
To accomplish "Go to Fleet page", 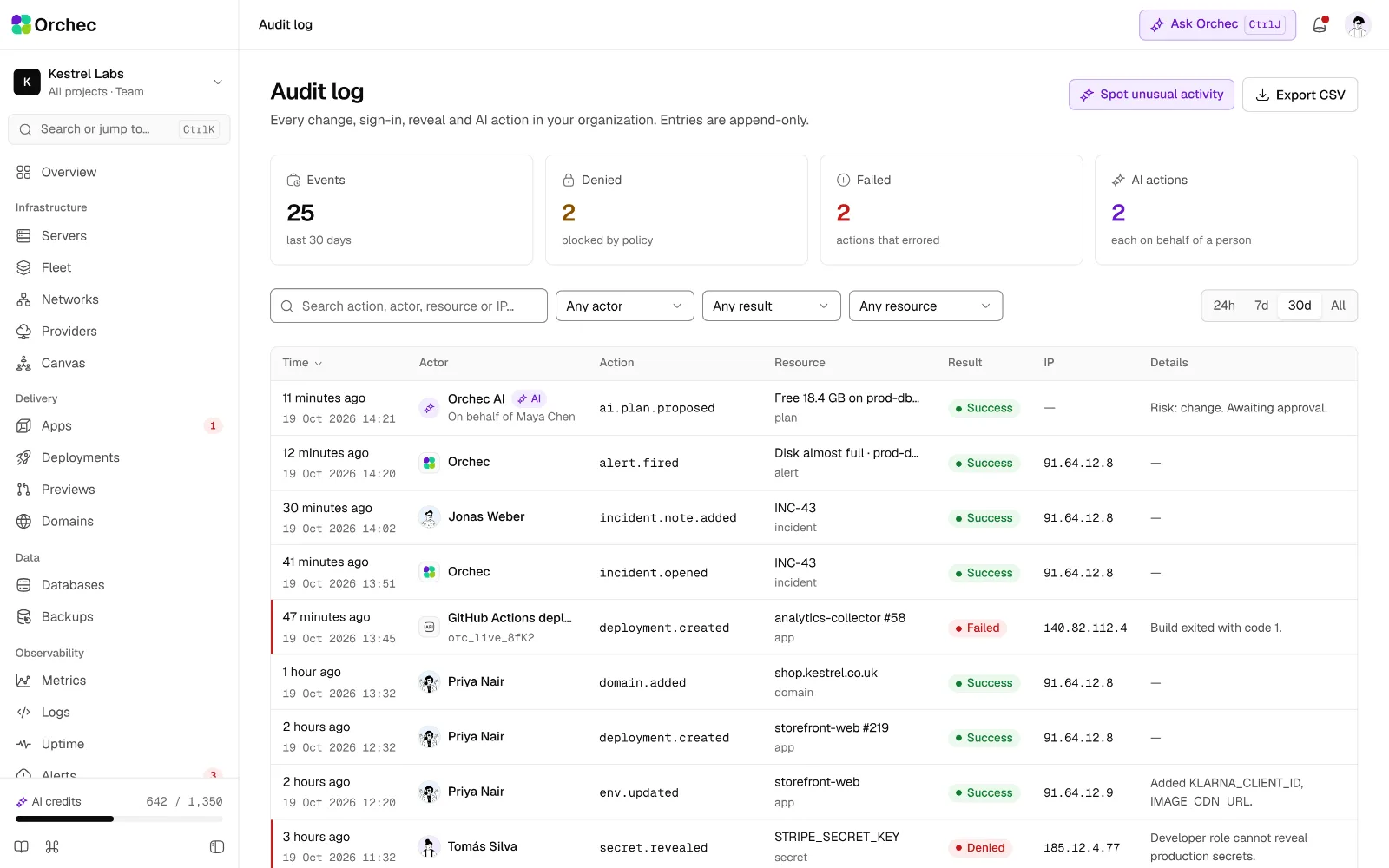I will tap(119, 267).
